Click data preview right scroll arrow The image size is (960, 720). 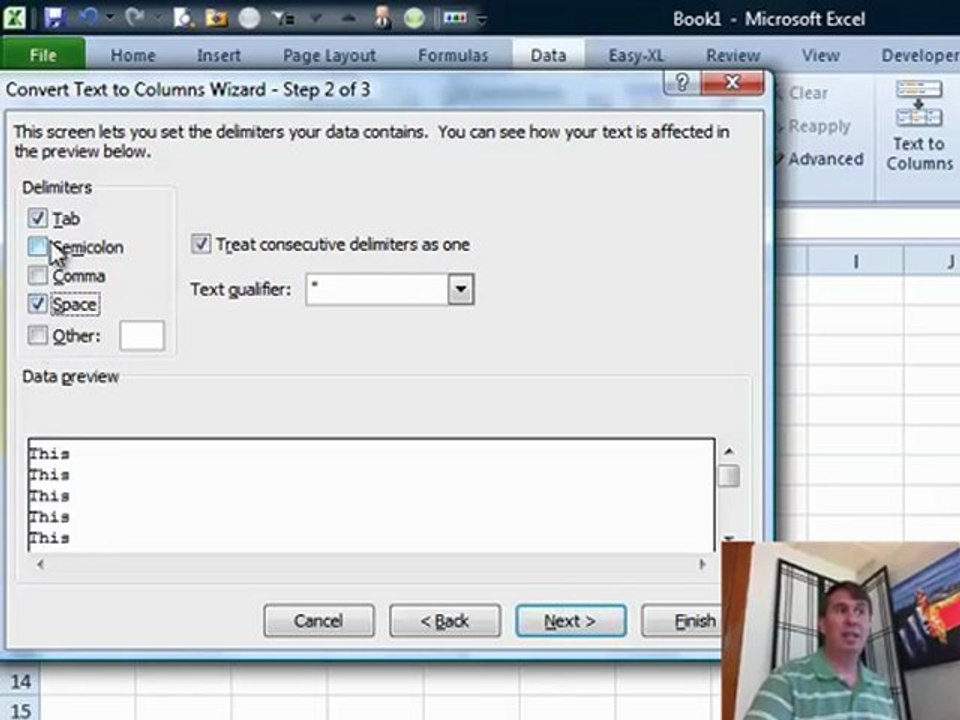coord(702,564)
